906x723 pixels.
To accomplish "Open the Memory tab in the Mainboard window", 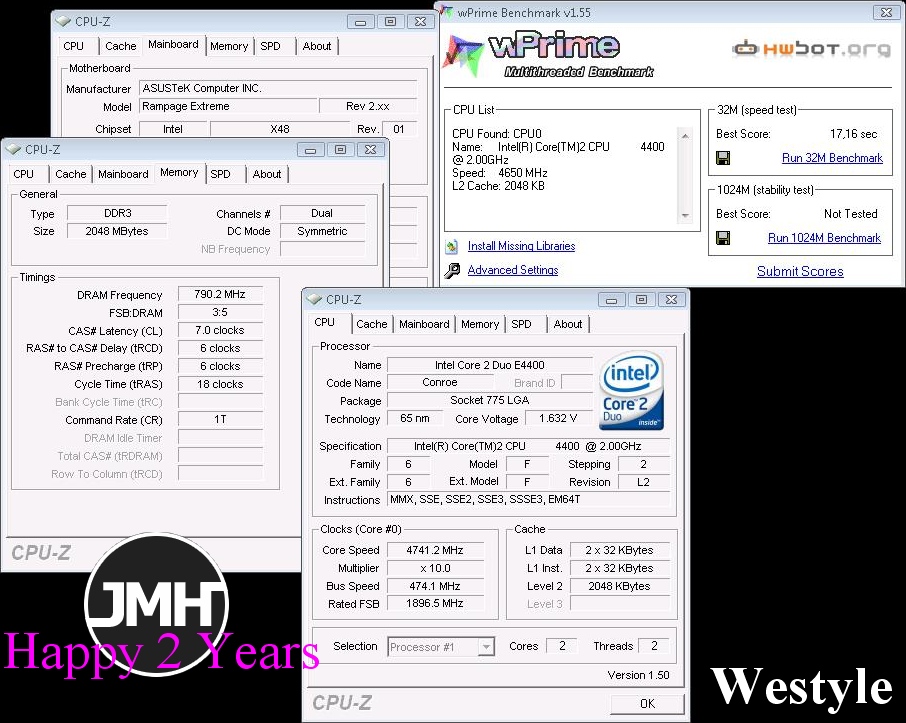I will (x=229, y=46).
